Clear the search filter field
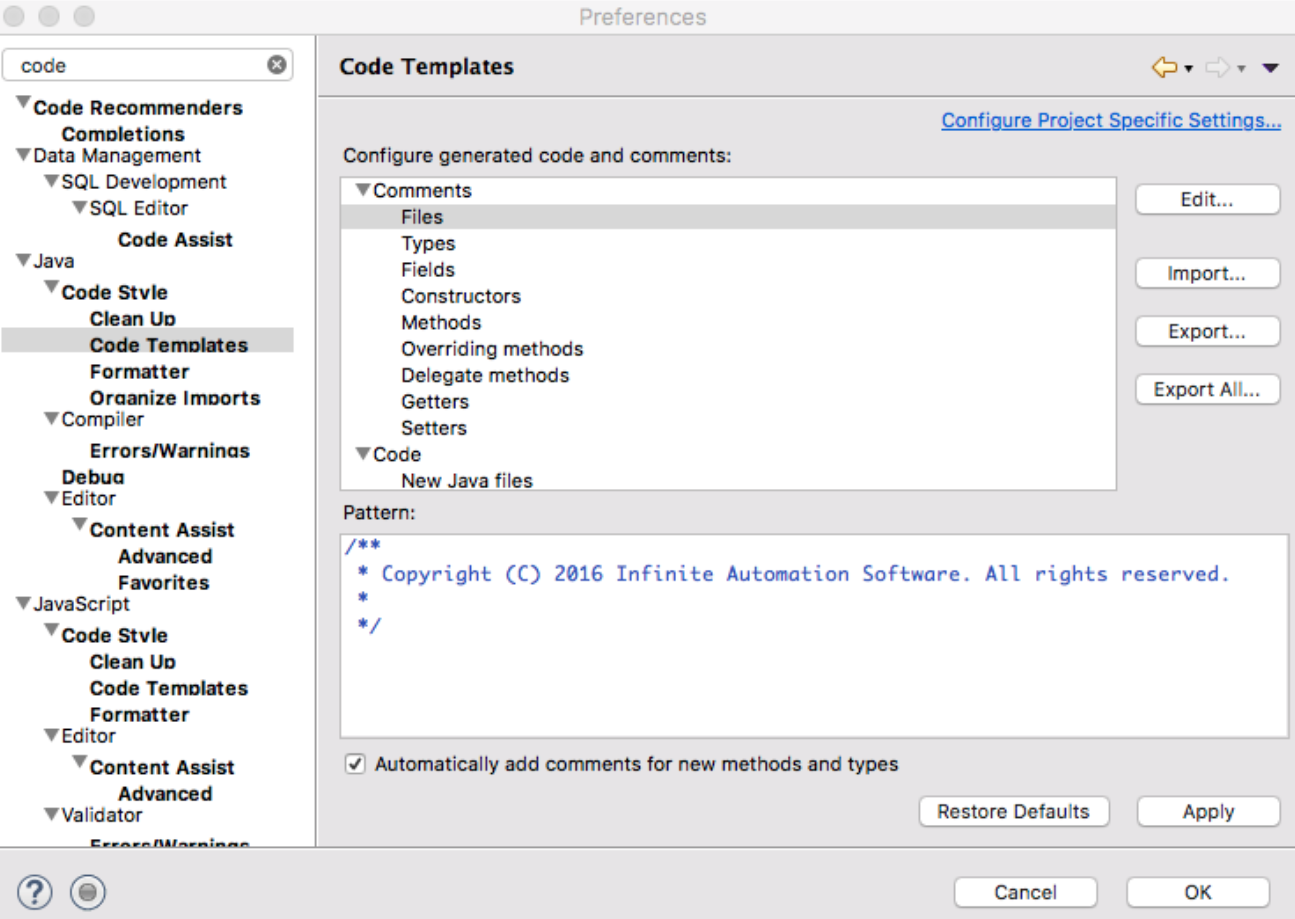 point(276,65)
